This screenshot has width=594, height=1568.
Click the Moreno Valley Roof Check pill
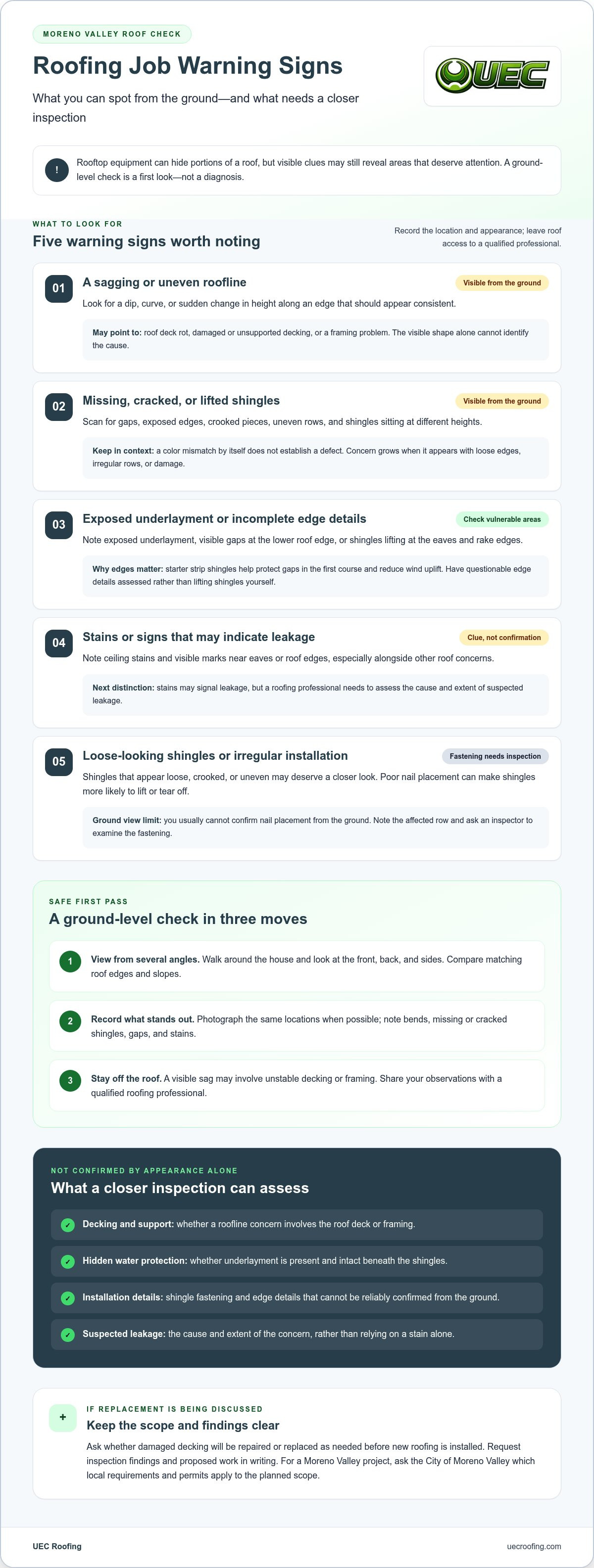[112, 34]
